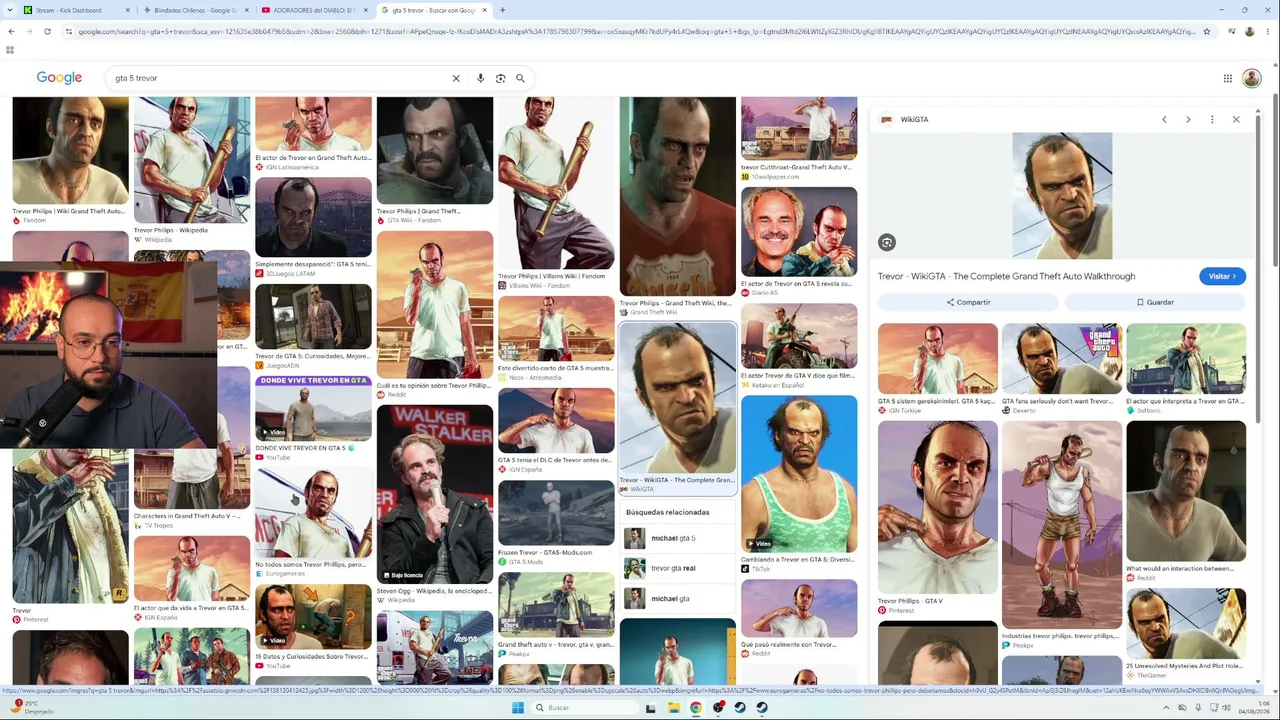Open a new browser tab

[502, 10]
